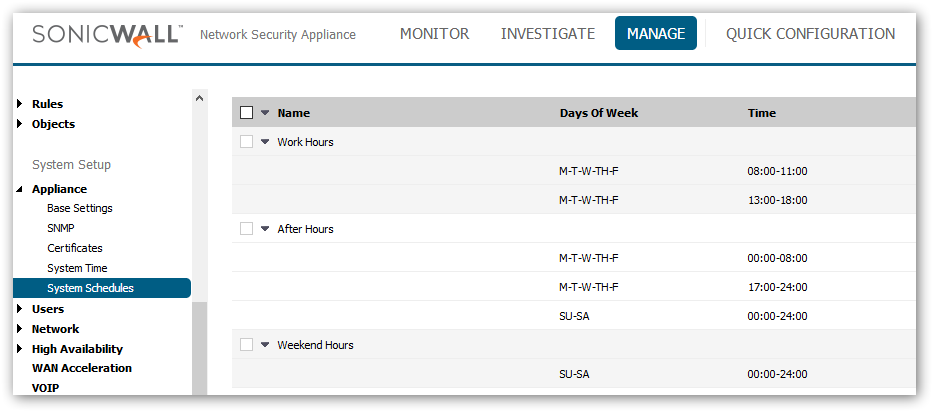Tick the Weekend Hours schedule checkbox
This screenshot has width=933, height=412.
click(x=246, y=345)
